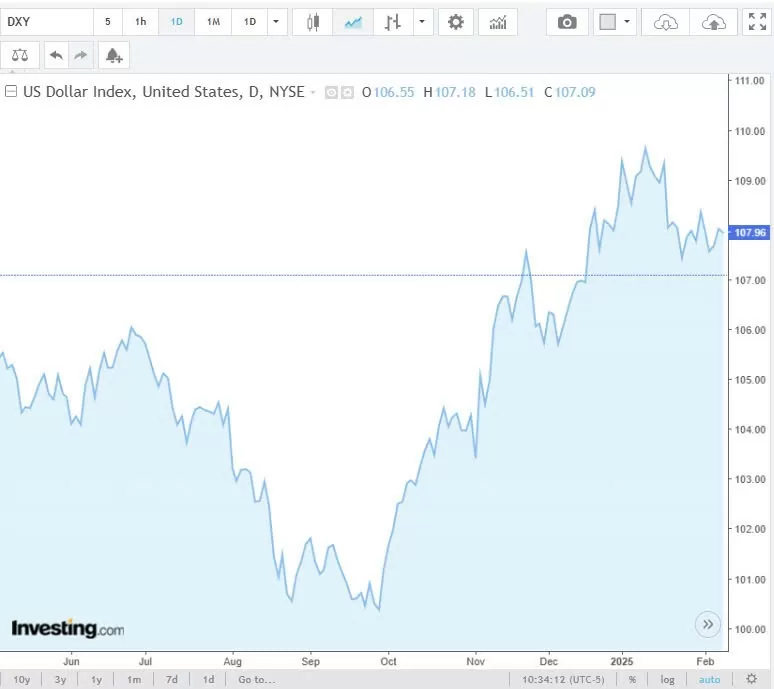Screen dimensions: 774x689
Task: Select the 1h interval
Action: pos(141,22)
